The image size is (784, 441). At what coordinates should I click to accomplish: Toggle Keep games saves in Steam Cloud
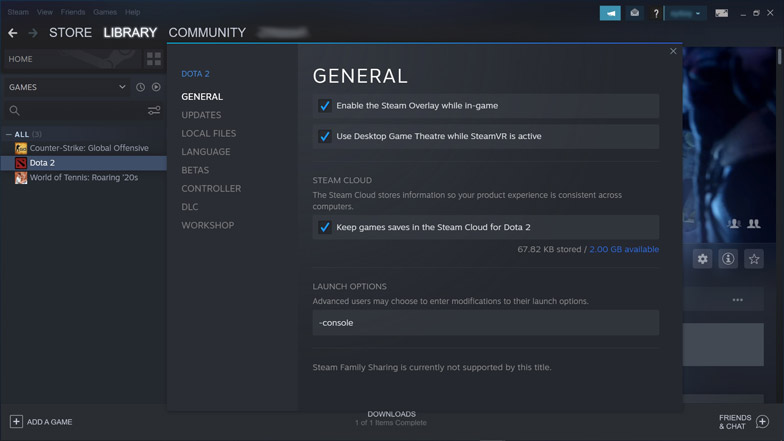324,228
